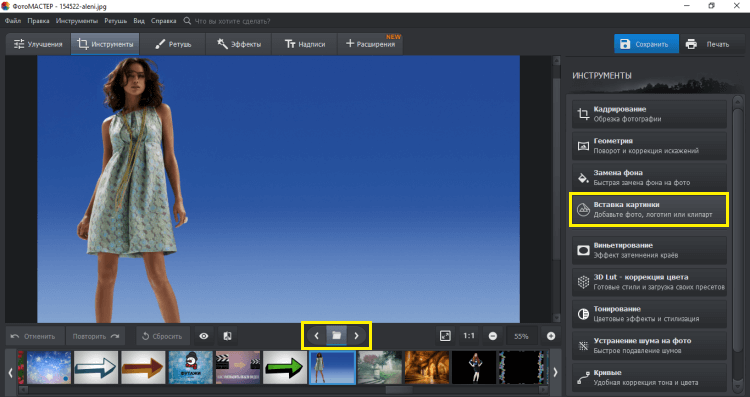This screenshot has width=750, height=397.
Task: Toggle the before/after comparison view
Action: click(227, 336)
